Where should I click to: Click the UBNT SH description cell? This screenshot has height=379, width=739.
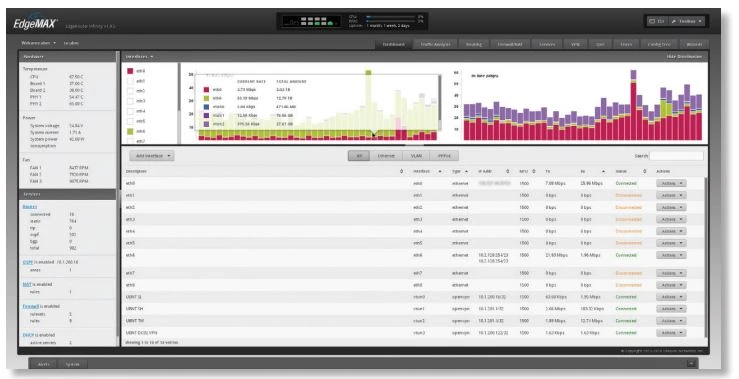point(135,309)
